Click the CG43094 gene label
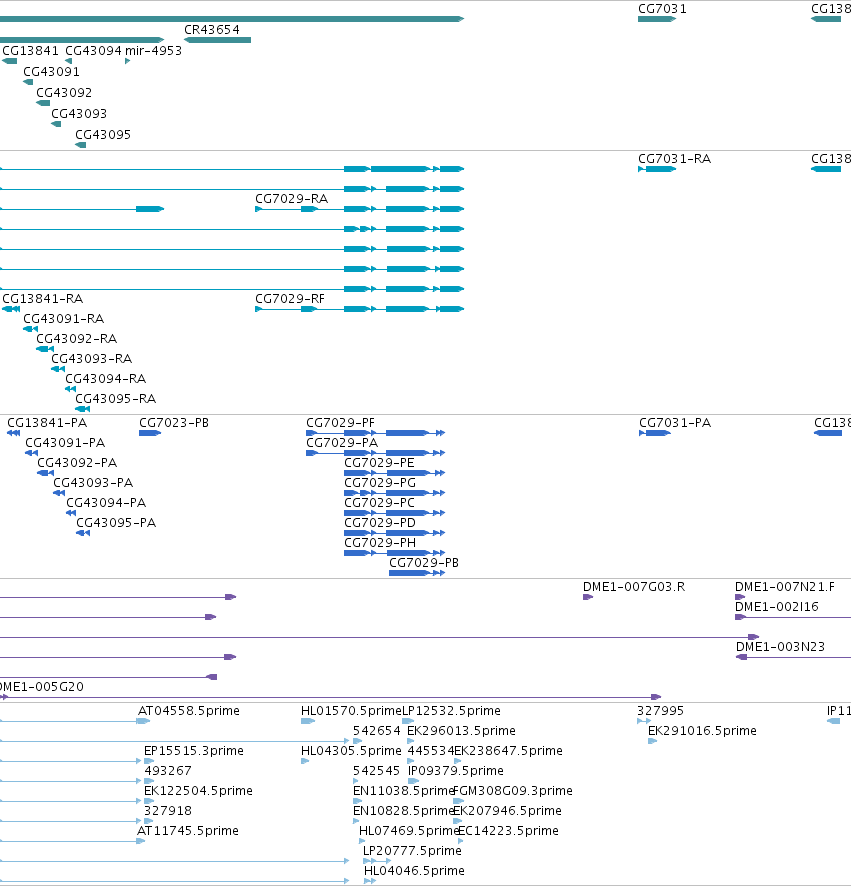This screenshot has height=886, width=851. [x=93, y=51]
